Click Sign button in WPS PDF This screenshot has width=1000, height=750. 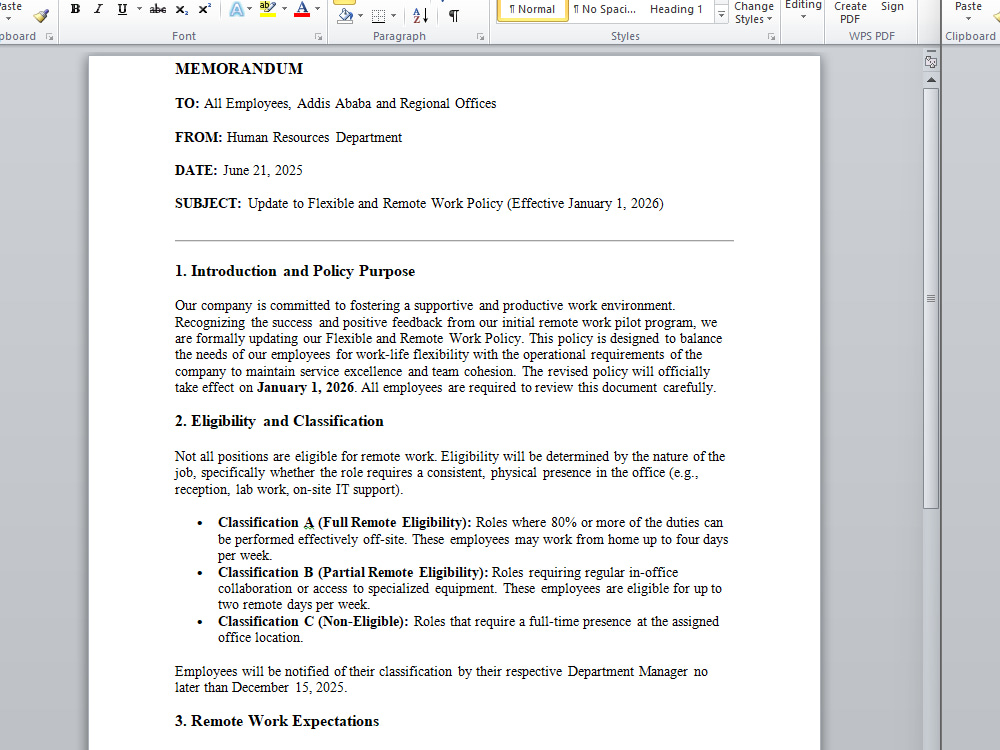point(892,8)
